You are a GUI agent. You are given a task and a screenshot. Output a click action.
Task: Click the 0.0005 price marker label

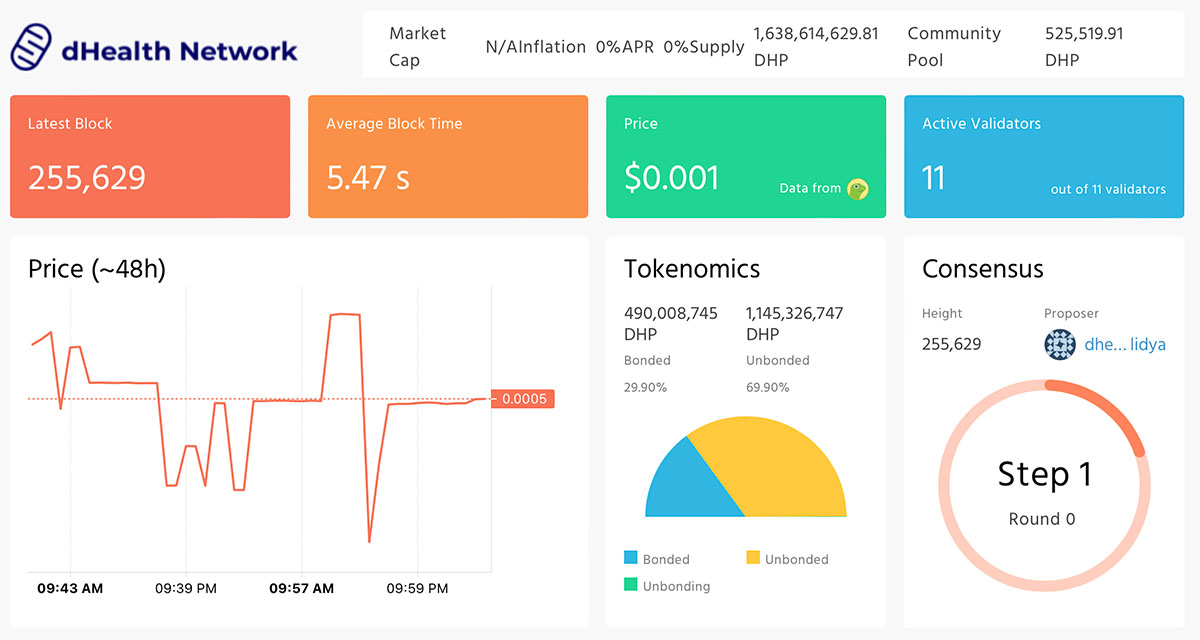pyautogui.click(x=522, y=399)
